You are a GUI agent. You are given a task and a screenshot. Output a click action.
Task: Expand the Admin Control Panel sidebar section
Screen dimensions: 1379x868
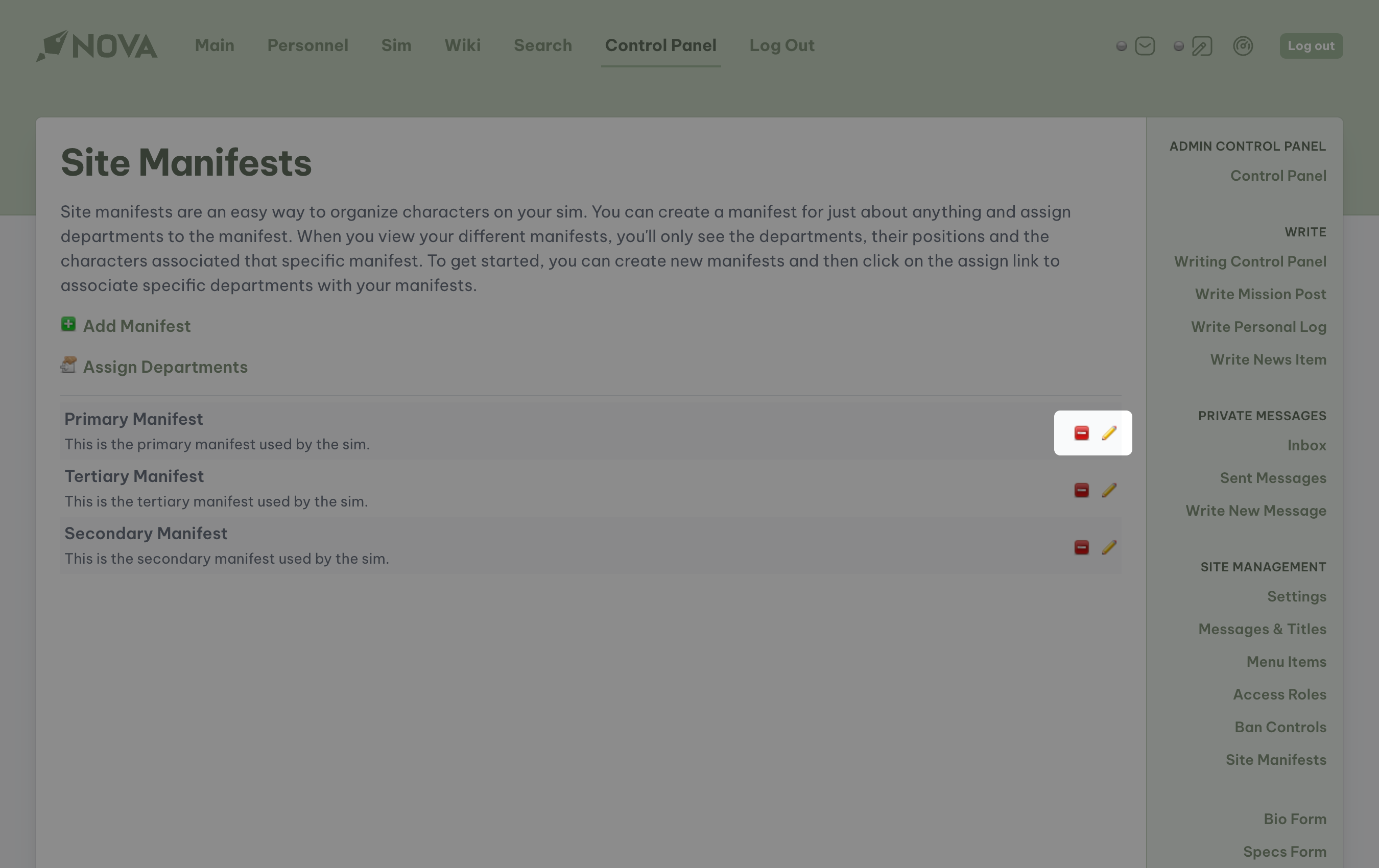tap(1247, 145)
